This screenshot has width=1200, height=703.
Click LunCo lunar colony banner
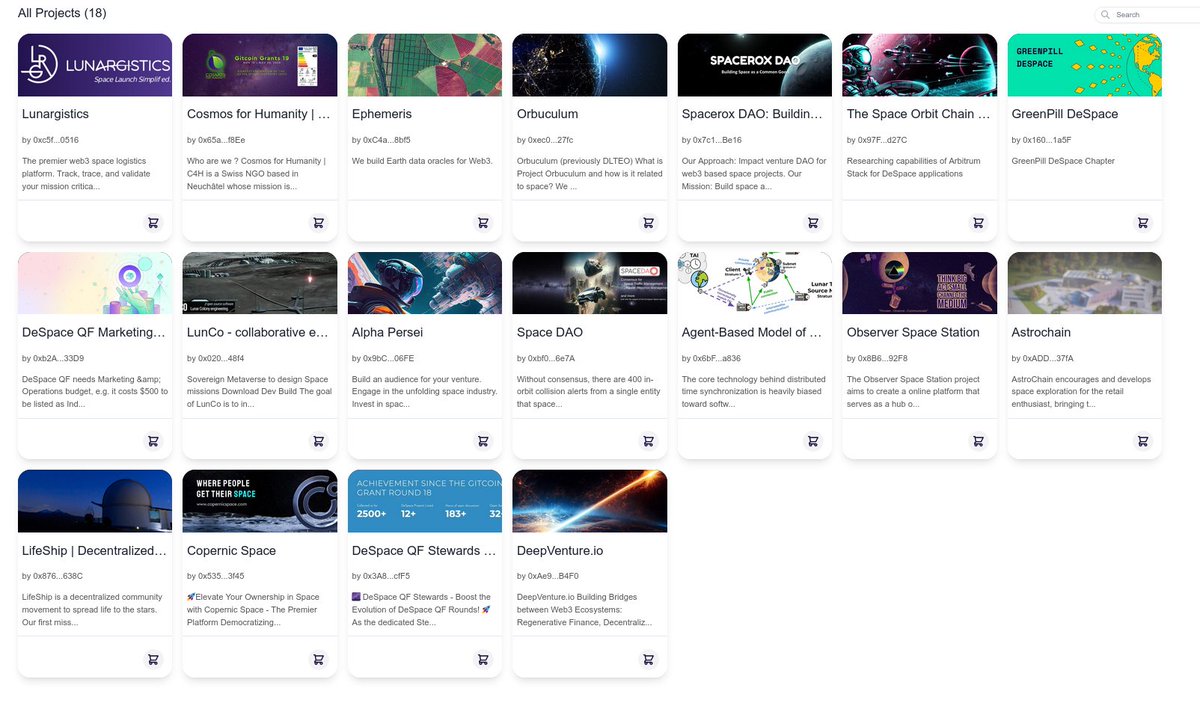point(260,283)
